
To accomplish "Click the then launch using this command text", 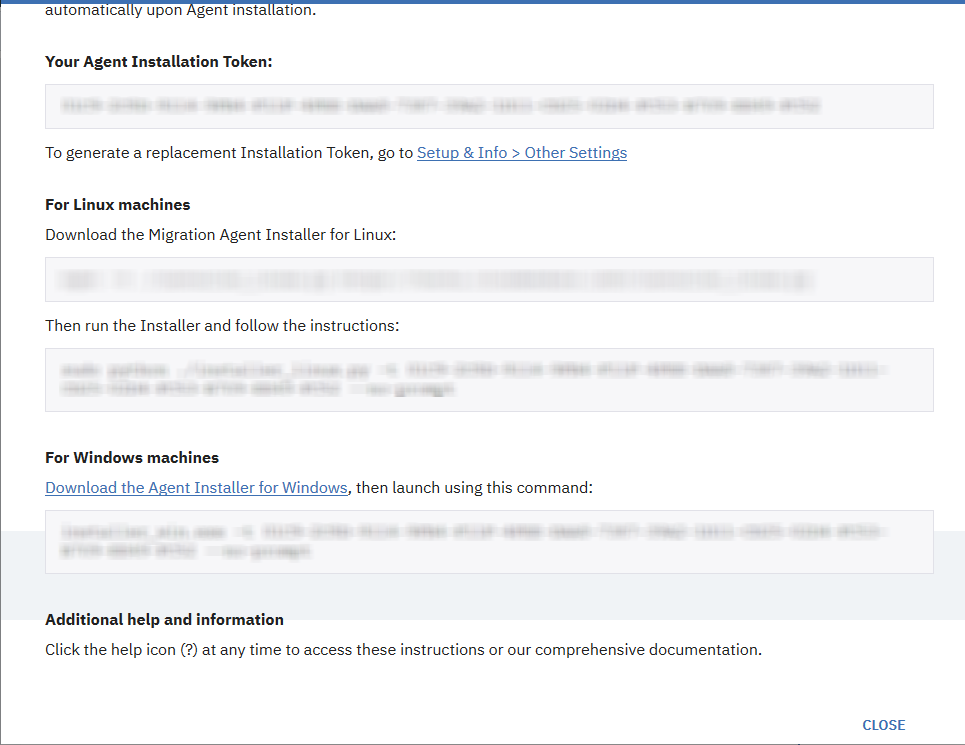I will (470, 487).
